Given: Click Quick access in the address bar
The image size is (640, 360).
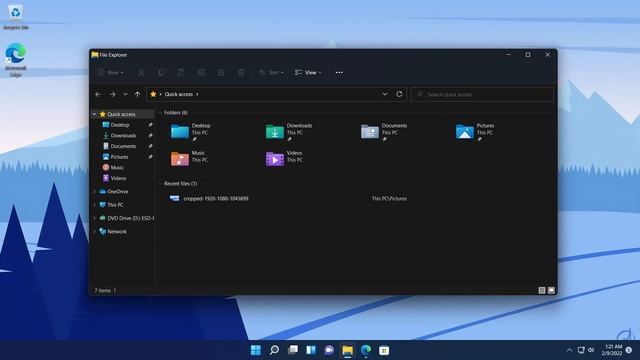Looking at the screenshot, I should (178, 94).
